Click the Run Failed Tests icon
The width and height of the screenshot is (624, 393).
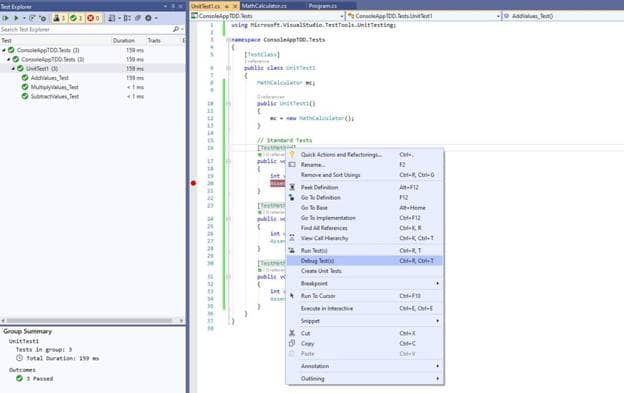pos(43,18)
